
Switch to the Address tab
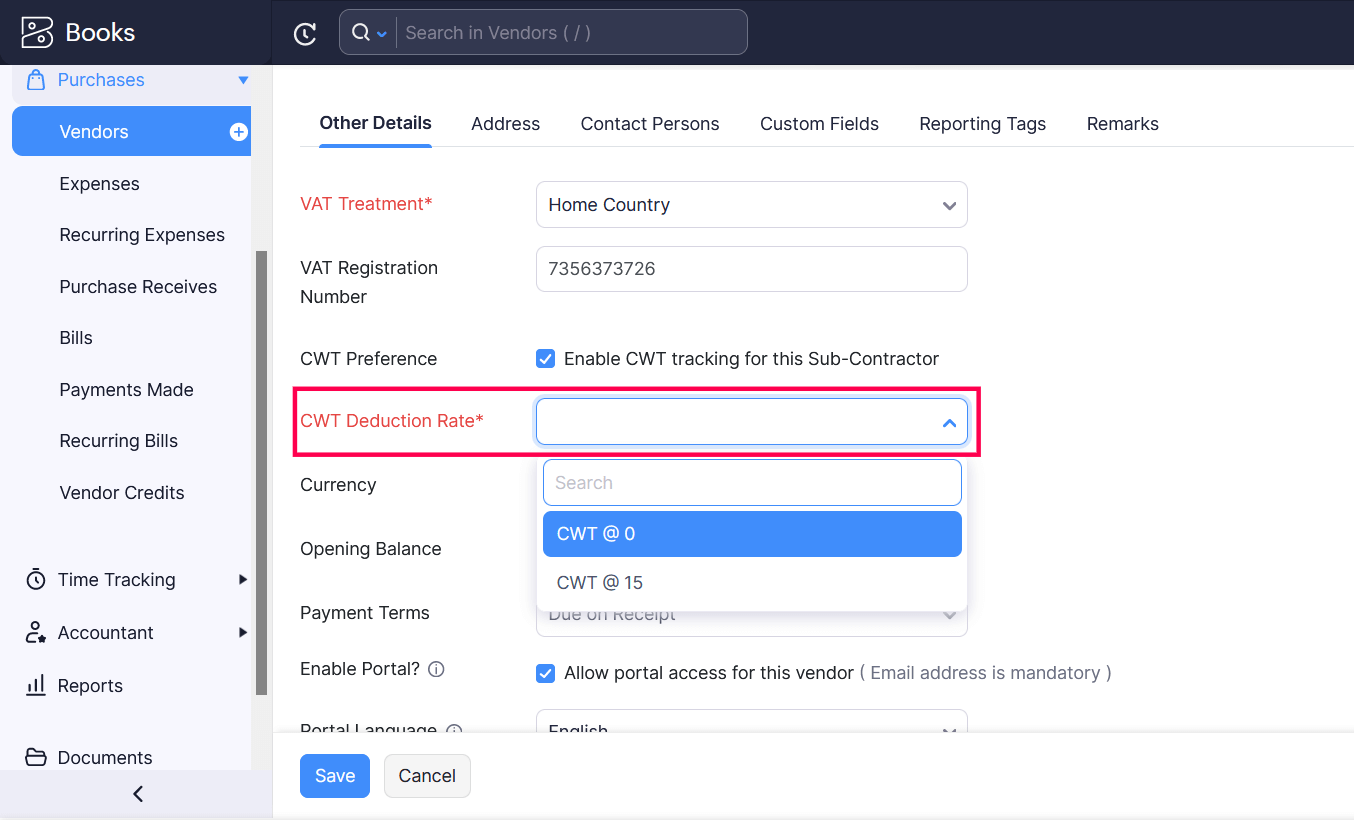(505, 124)
